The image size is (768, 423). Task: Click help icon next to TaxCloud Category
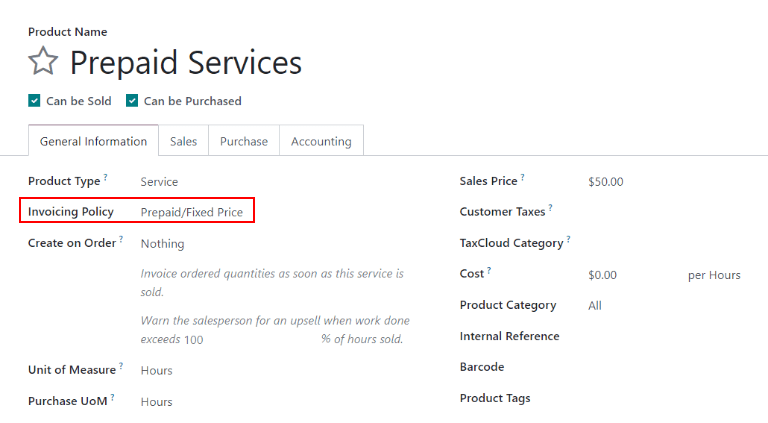pyautogui.click(x=569, y=239)
